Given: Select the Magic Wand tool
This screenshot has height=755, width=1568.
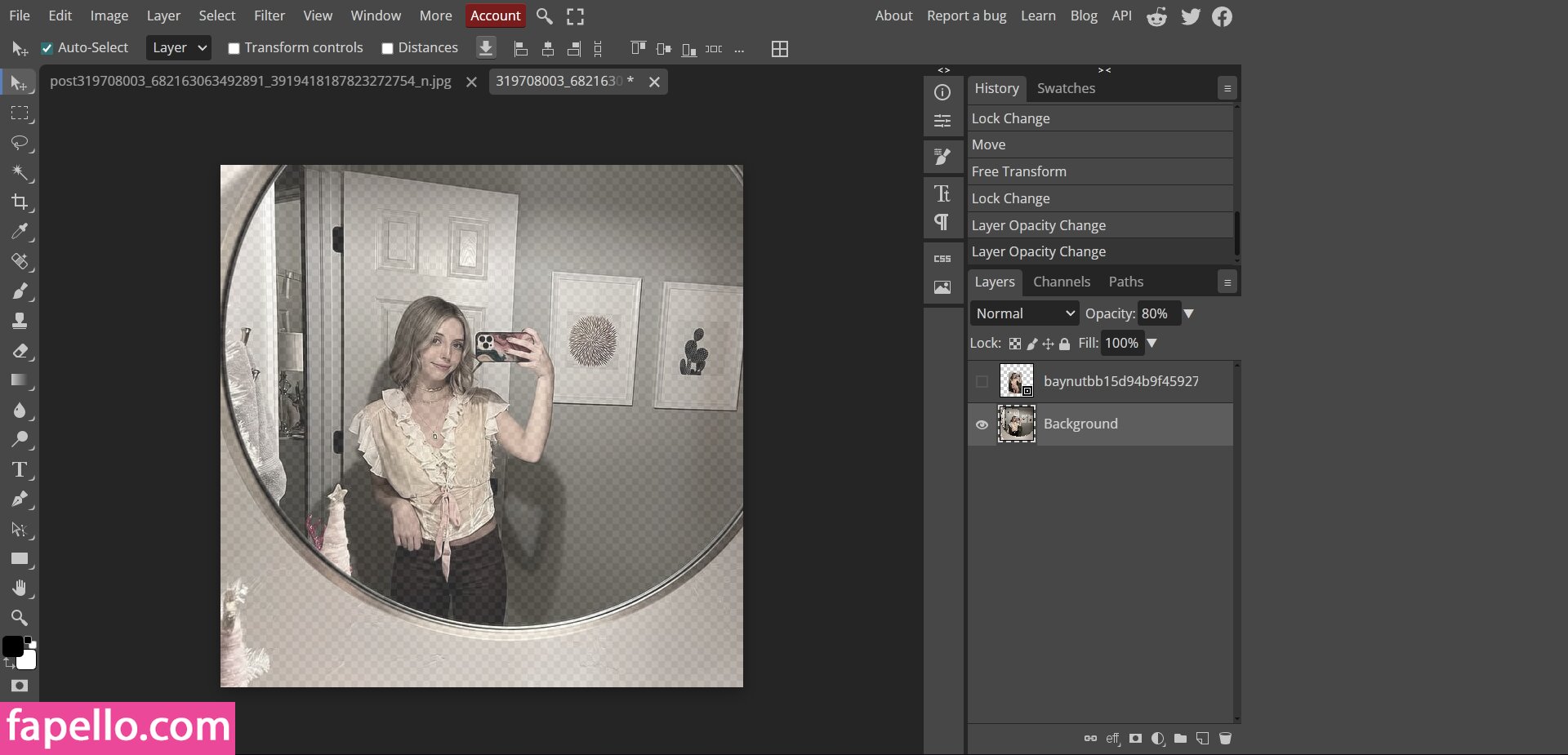Looking at the screenshot, I should click(20, 172).
